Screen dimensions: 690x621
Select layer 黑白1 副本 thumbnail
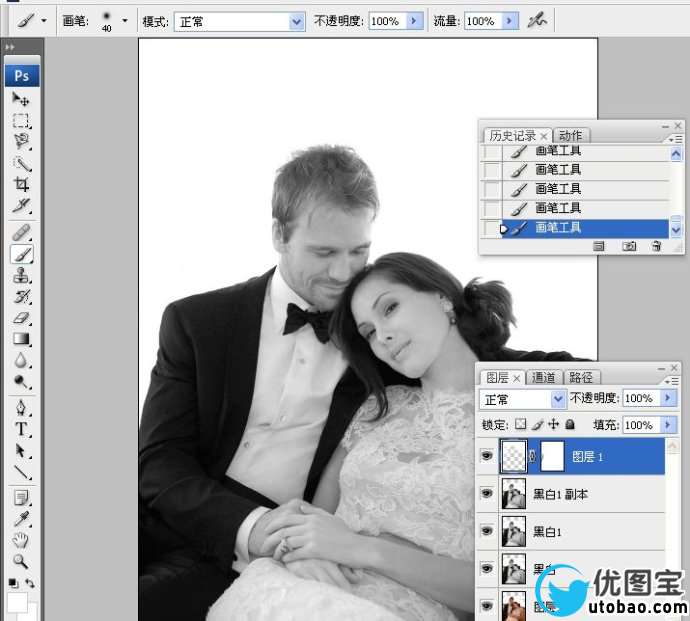[x=514, y=493]
